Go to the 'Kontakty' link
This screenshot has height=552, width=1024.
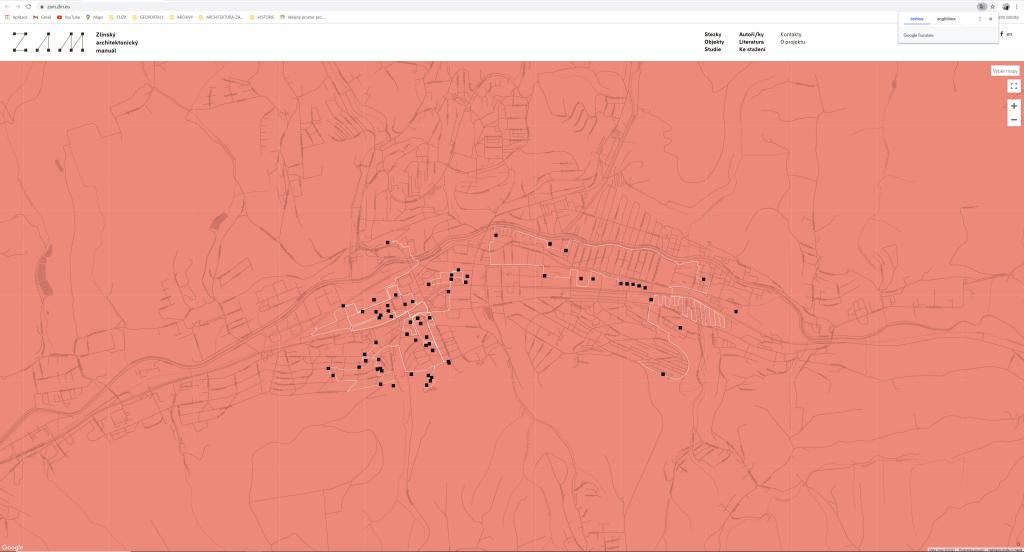click(x=791, y=34)
